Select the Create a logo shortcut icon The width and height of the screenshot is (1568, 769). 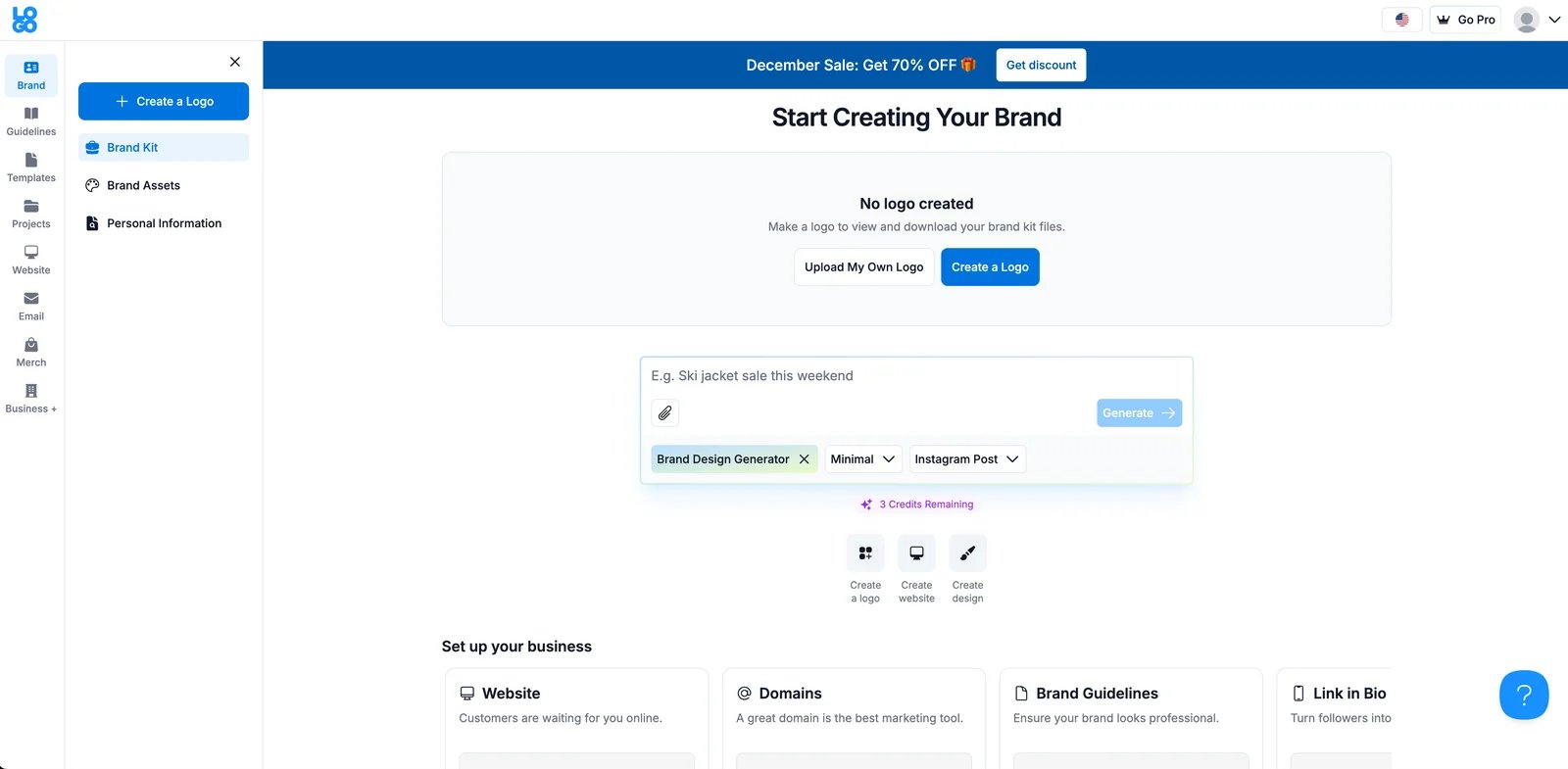pyautogui.click(x=864, y=553)
